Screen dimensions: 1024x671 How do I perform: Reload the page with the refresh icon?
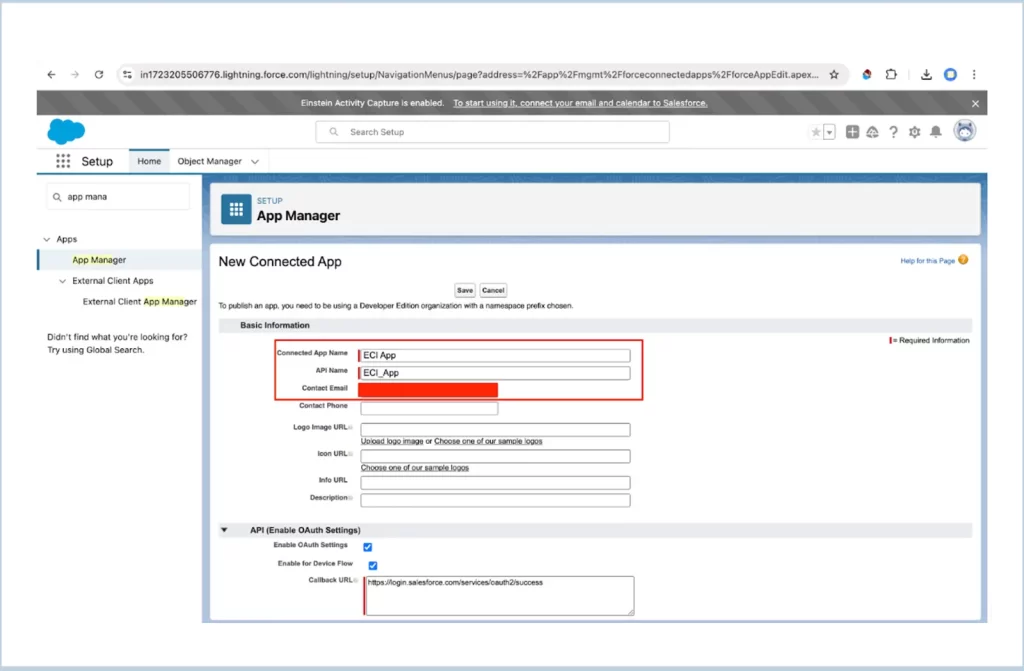pyautogui.click(x=99, y=74)
